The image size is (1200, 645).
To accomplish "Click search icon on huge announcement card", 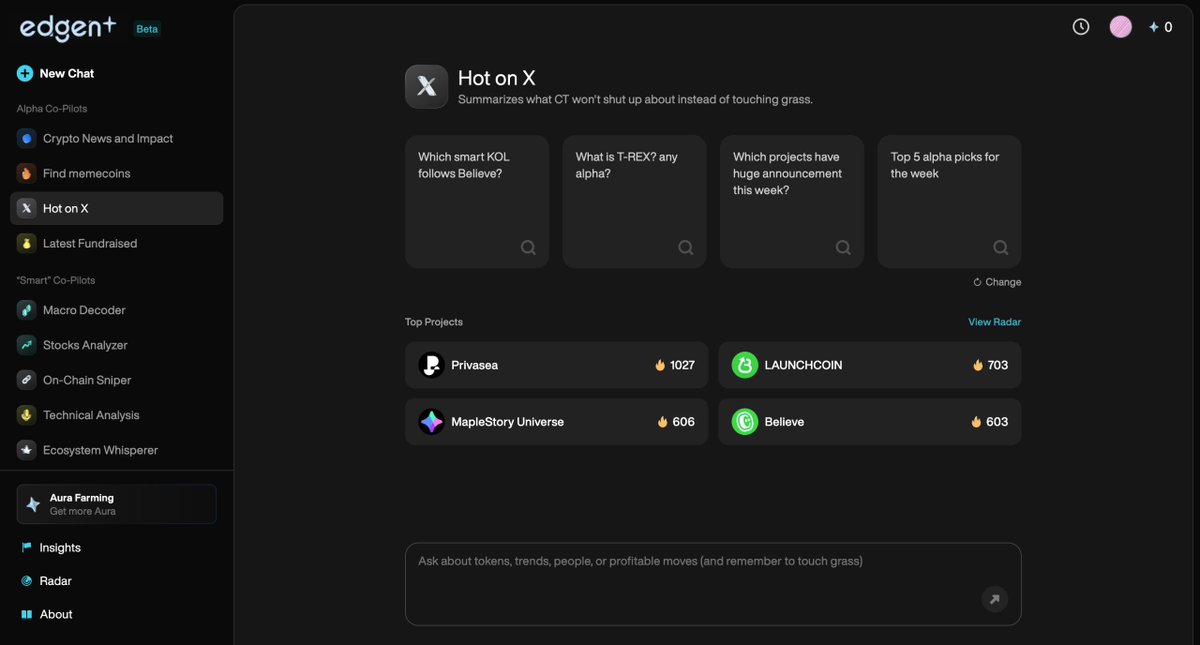I will (843, 247).
